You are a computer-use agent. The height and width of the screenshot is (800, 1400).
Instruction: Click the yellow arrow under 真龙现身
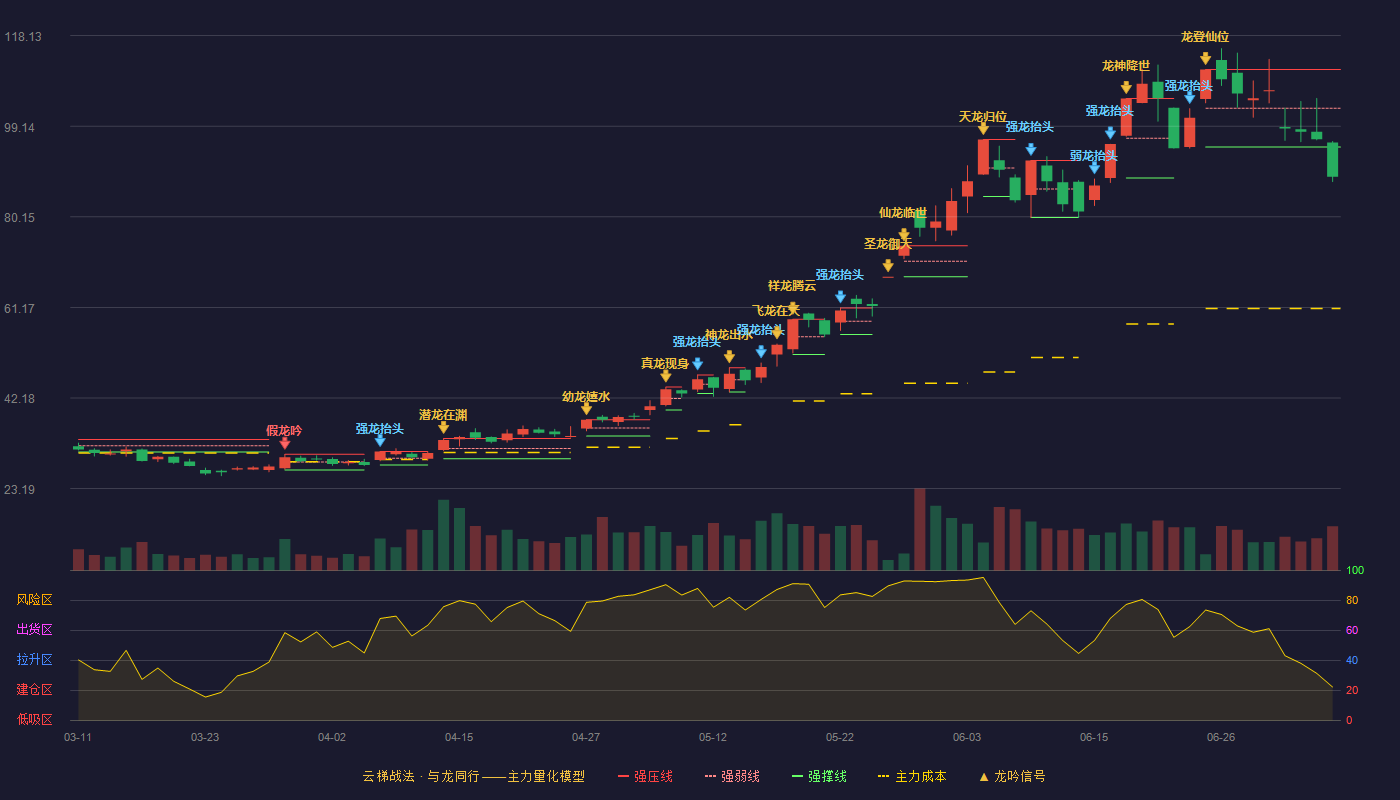[x=665, y=376]
